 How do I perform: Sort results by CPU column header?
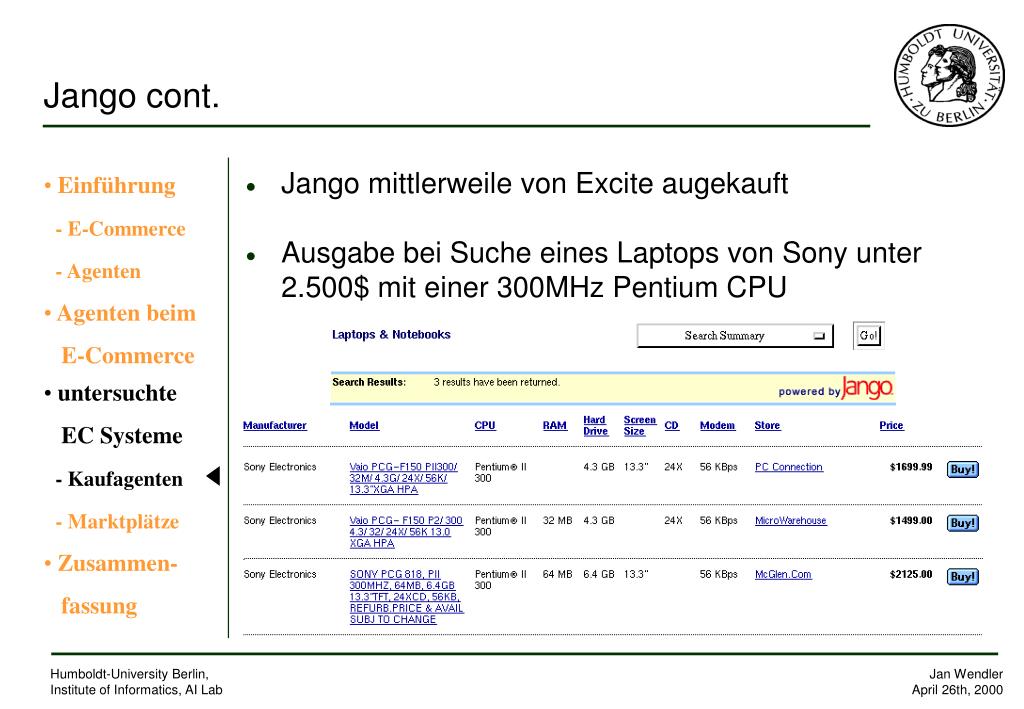(x=485, y=426)
